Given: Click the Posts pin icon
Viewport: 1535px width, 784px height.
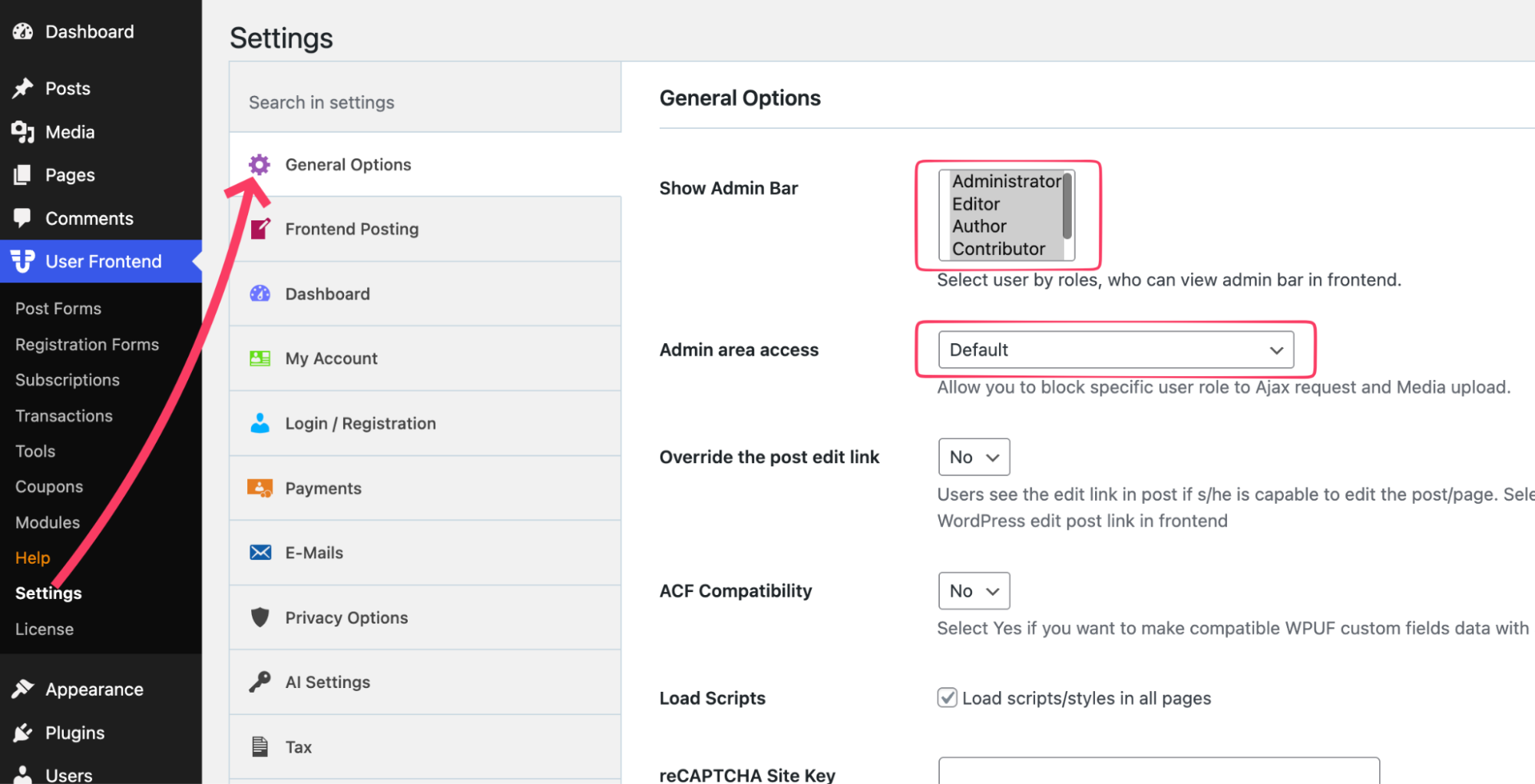Looking at the screenshot, I should (x=23, y=88).
